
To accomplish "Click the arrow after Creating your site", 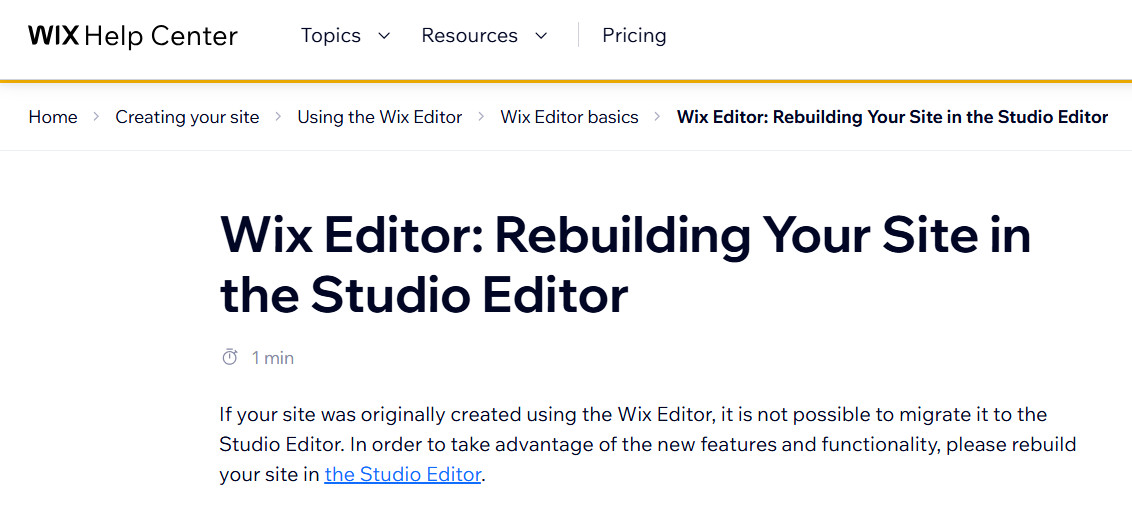I will coord(278,117).
